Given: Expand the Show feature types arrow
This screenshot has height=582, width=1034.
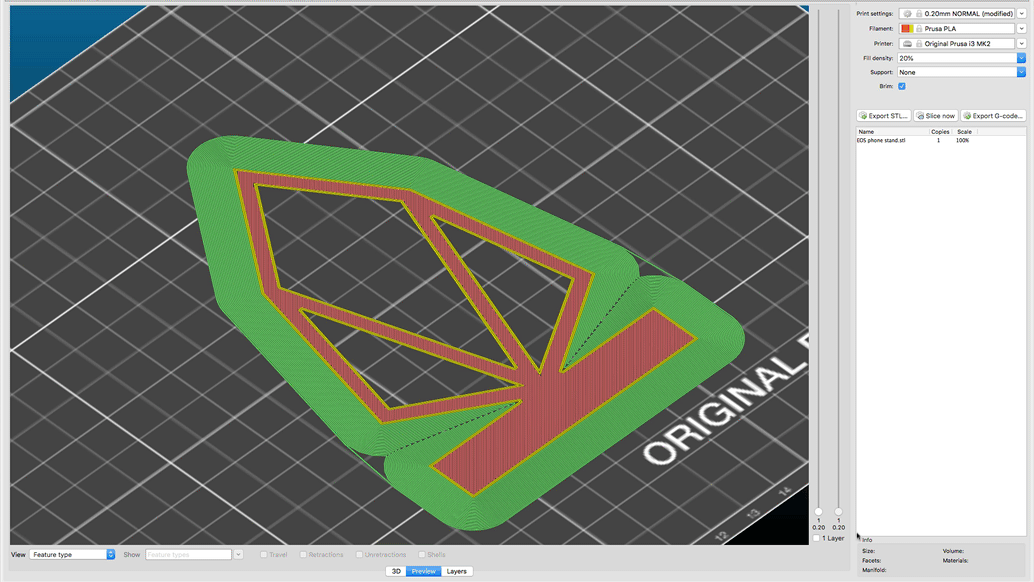Looking at the screenshot, I should click(239, 554).
